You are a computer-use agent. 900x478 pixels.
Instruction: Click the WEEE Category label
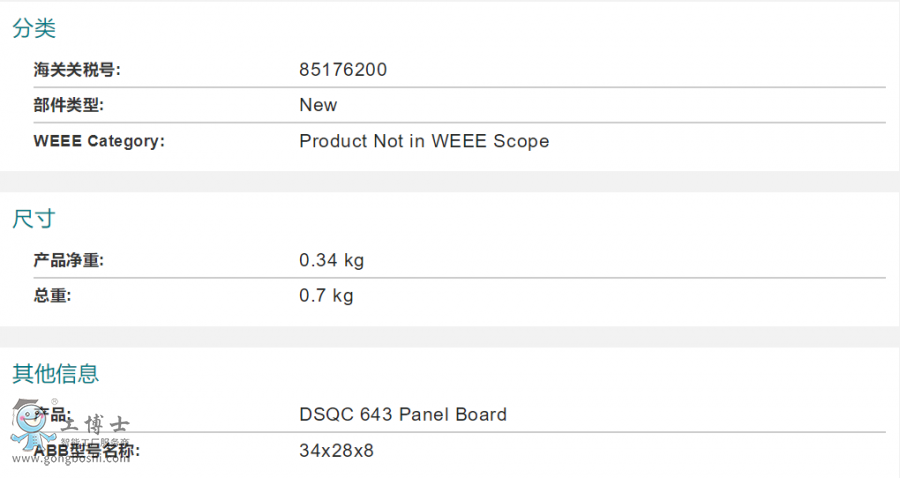point(99,141)
